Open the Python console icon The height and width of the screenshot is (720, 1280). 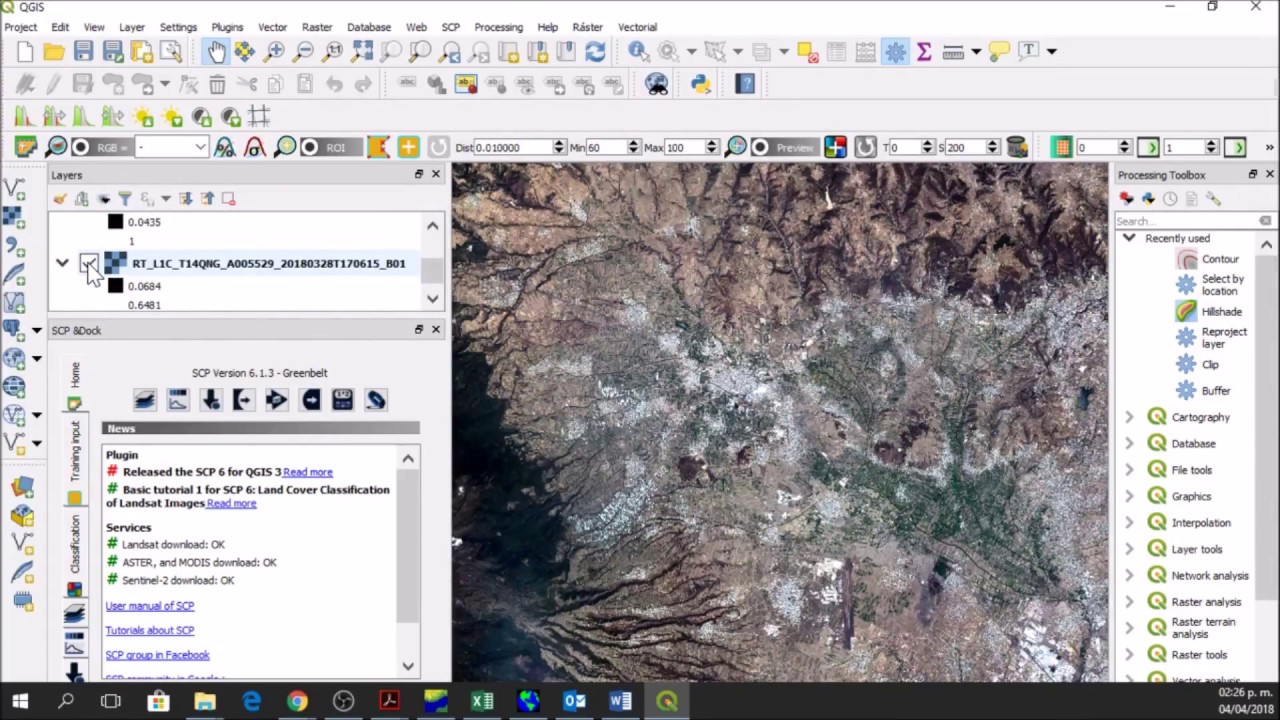700,84
